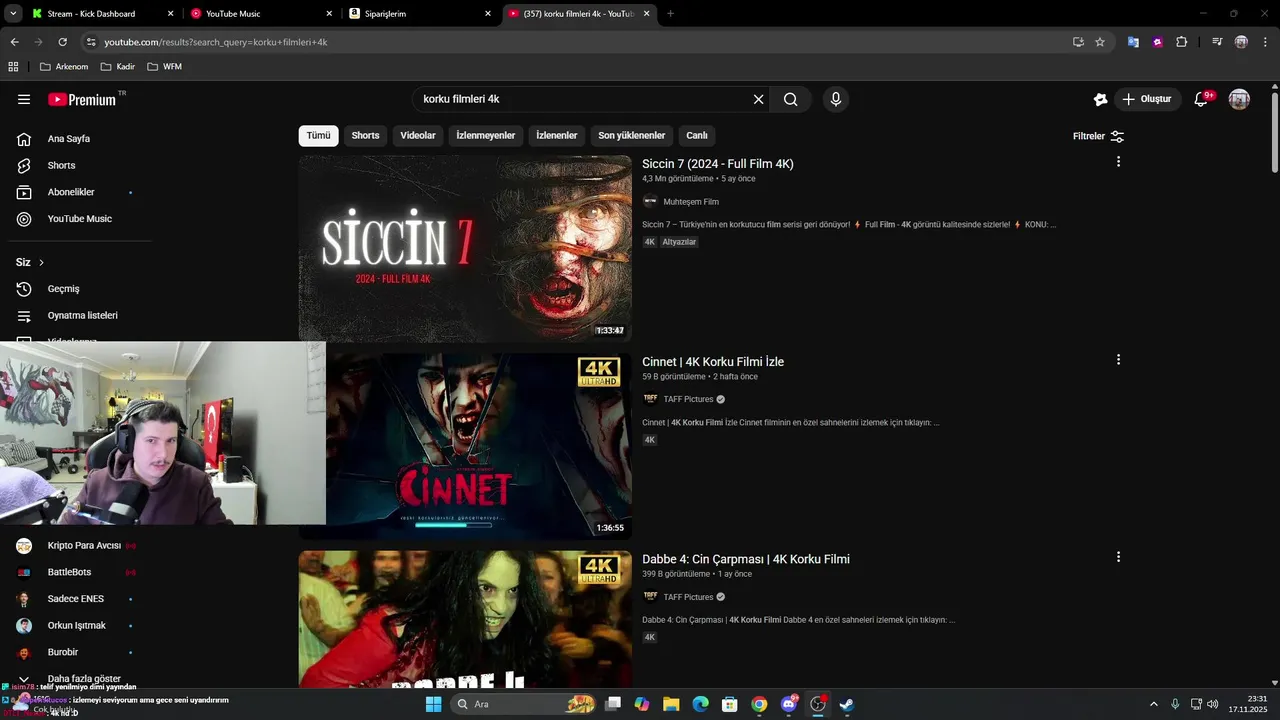Screen dimensions: 1280x720
Task: Open the Chrome profile avatar in toolbar
Action: [x=1241, y=42]
